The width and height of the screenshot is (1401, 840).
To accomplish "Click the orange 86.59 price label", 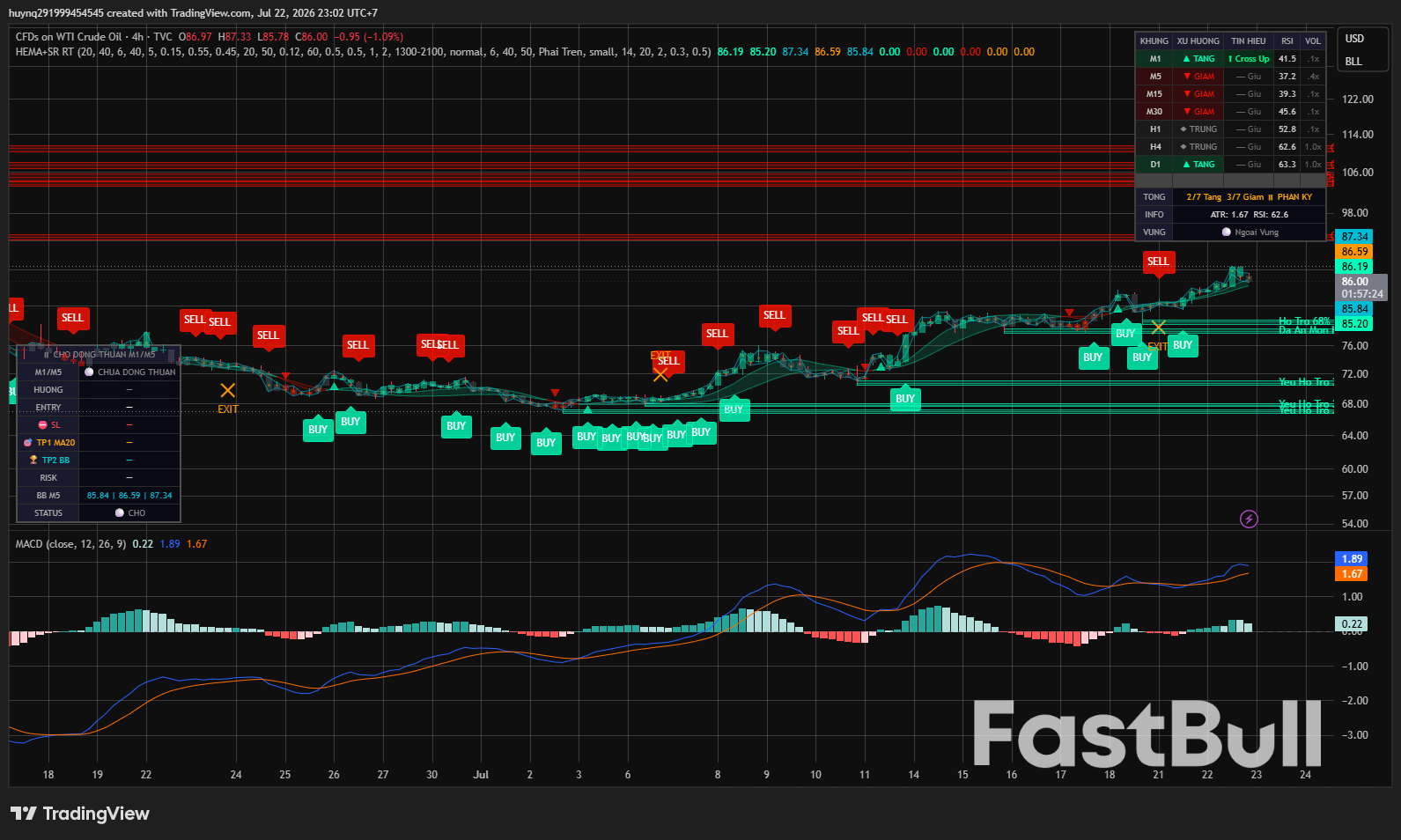I will pos(1354,252).
